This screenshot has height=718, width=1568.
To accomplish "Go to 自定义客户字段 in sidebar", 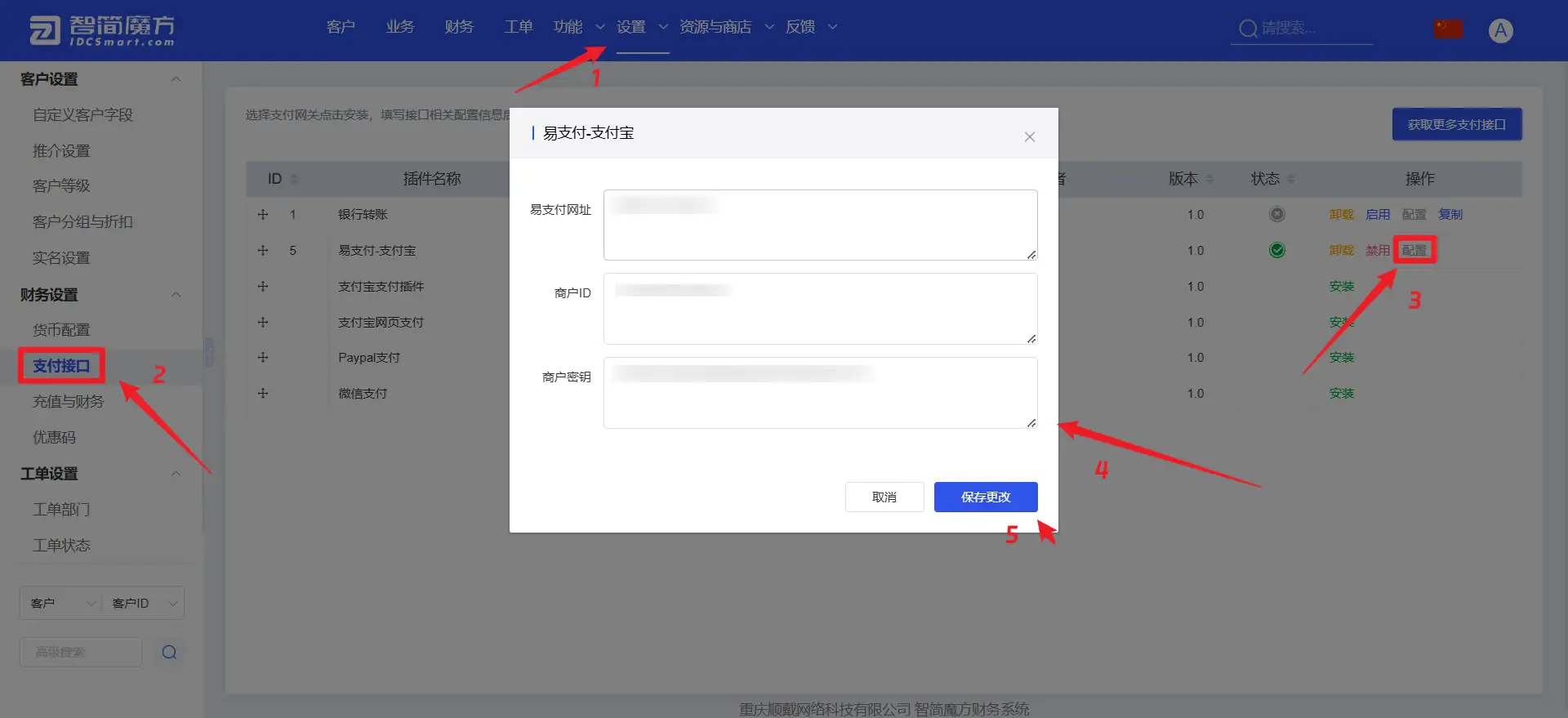I will (82, 115).
